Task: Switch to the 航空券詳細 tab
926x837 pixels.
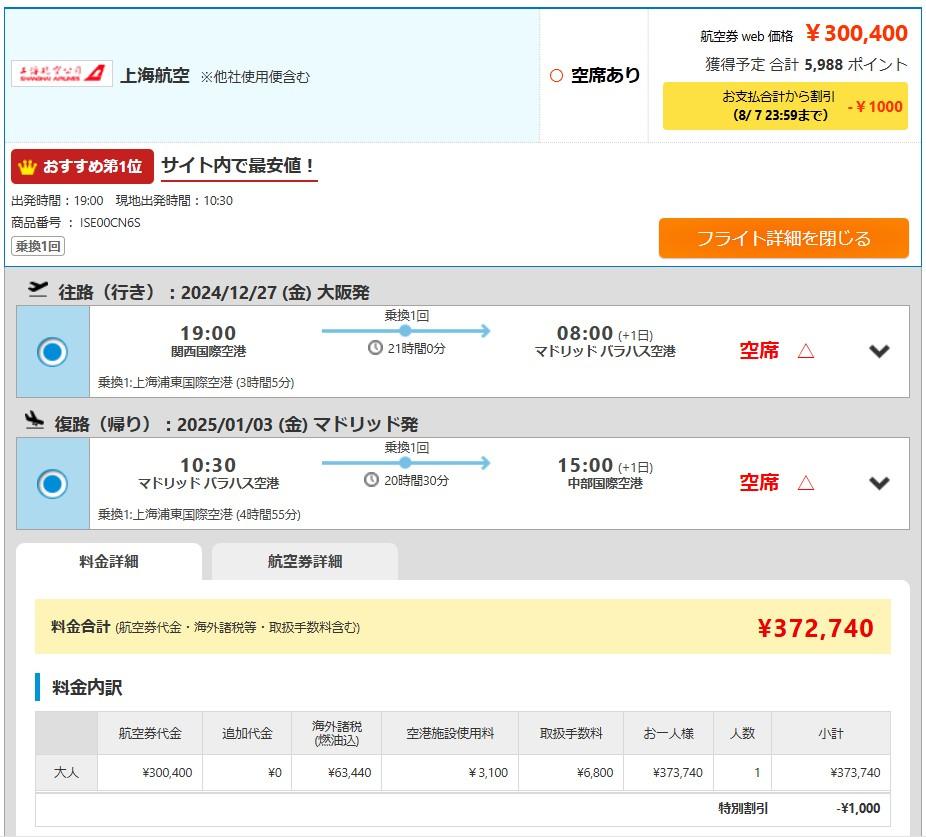Action: click(x=305, y=561)
